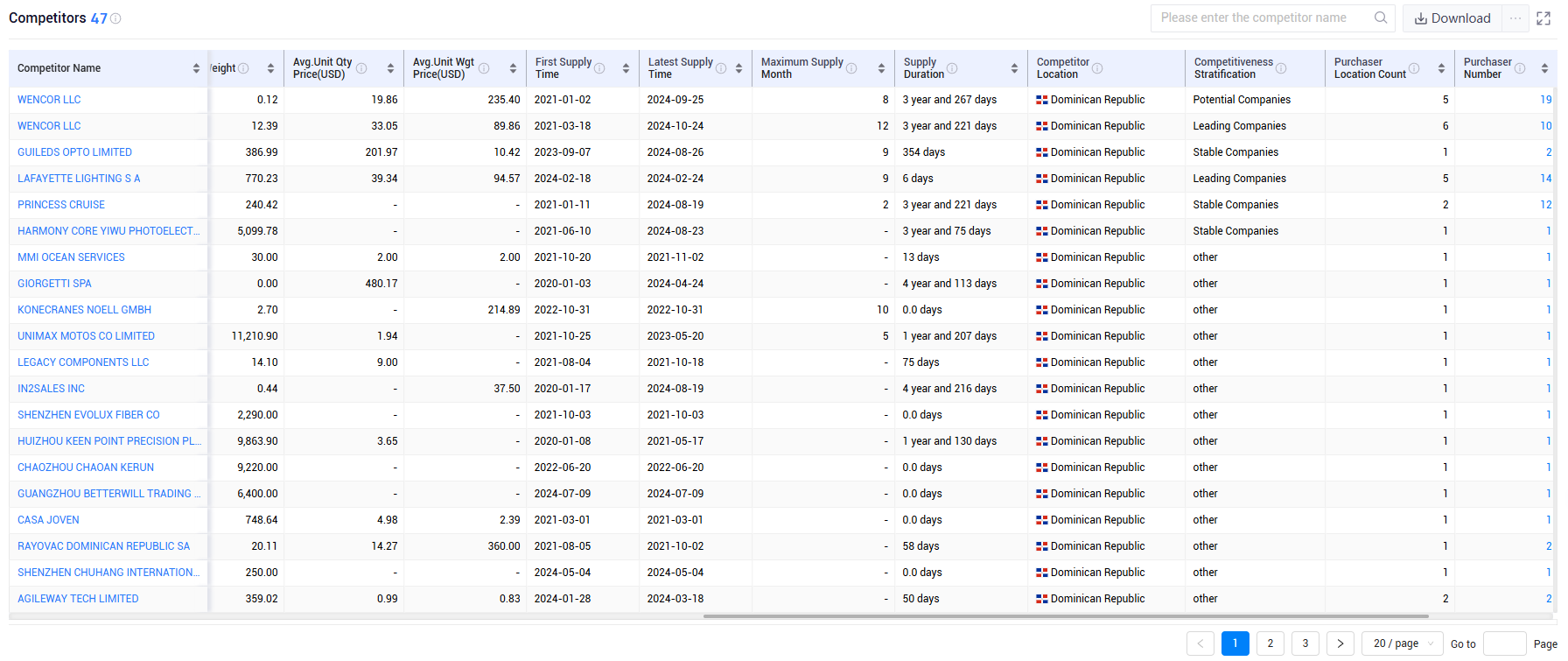Sort by Purchaser Location Count column

tap(1441, 68)
